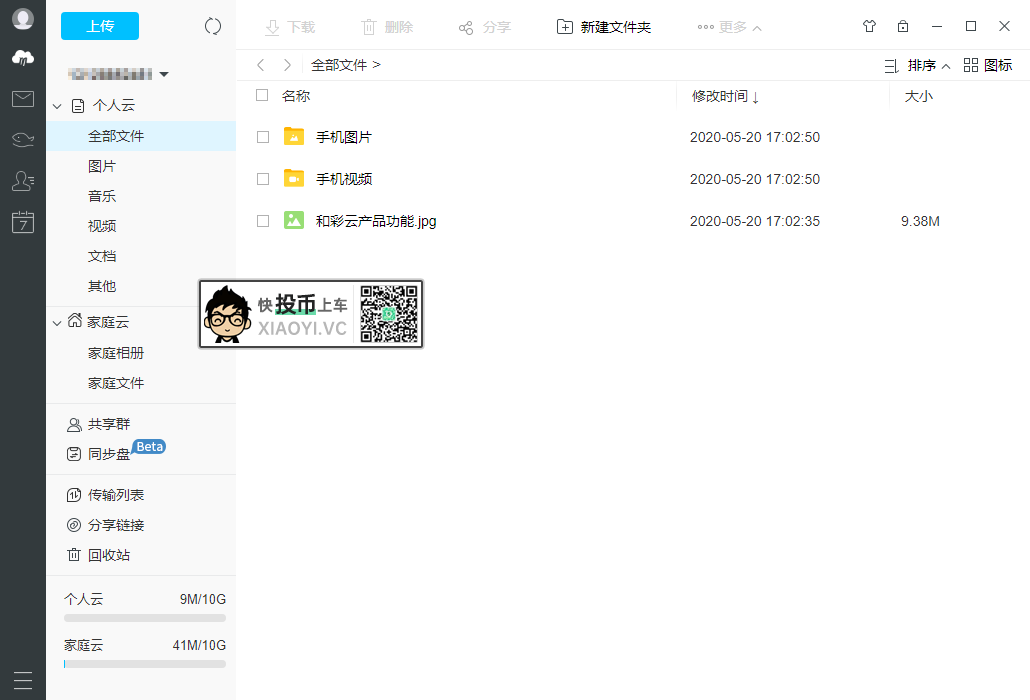Check the checkbox for 和彩云产品功能.jpg
This screenshot has width=1030, height=700.
(x=264, y=221)
